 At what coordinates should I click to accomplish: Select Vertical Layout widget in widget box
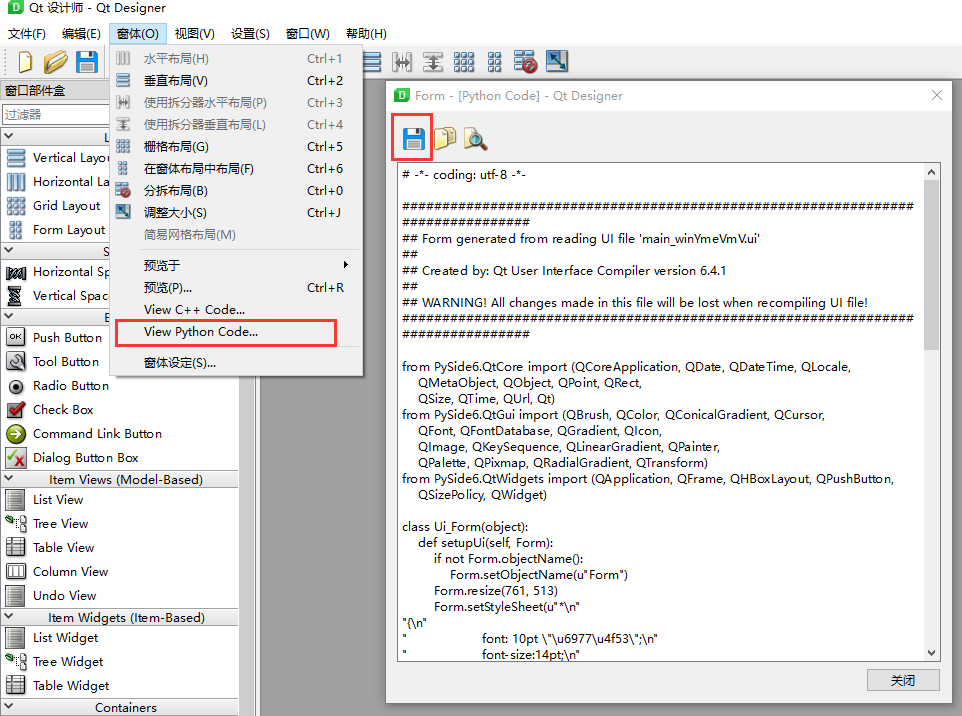[x=57, y=158]
